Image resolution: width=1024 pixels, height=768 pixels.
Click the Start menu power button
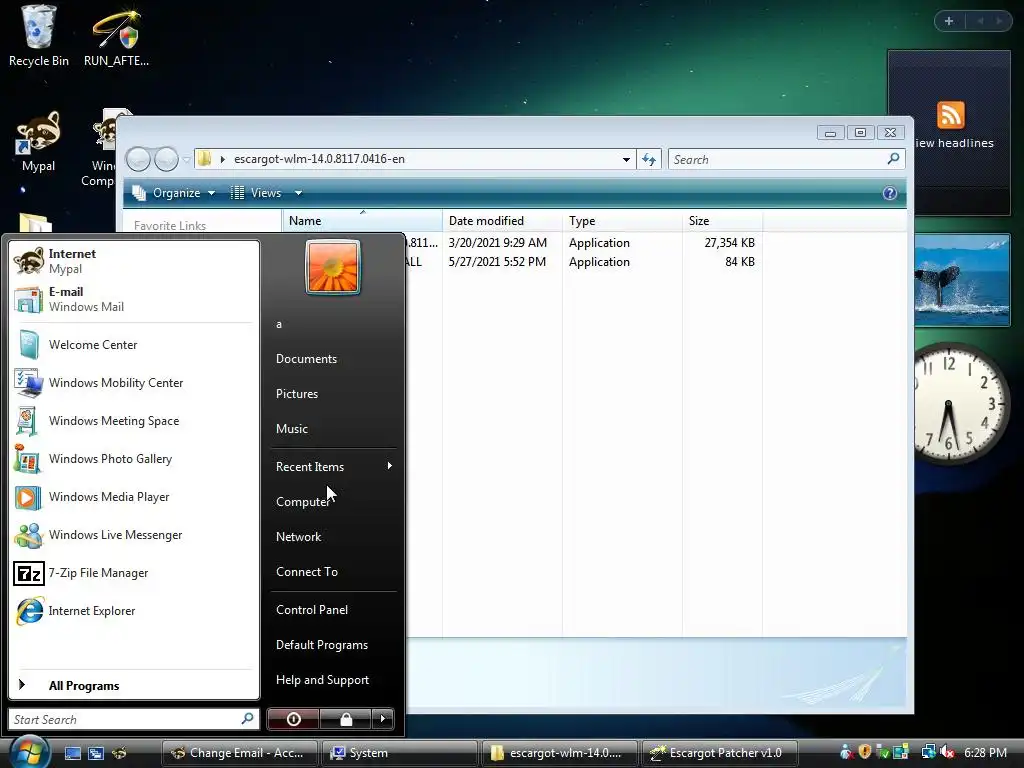293,719
